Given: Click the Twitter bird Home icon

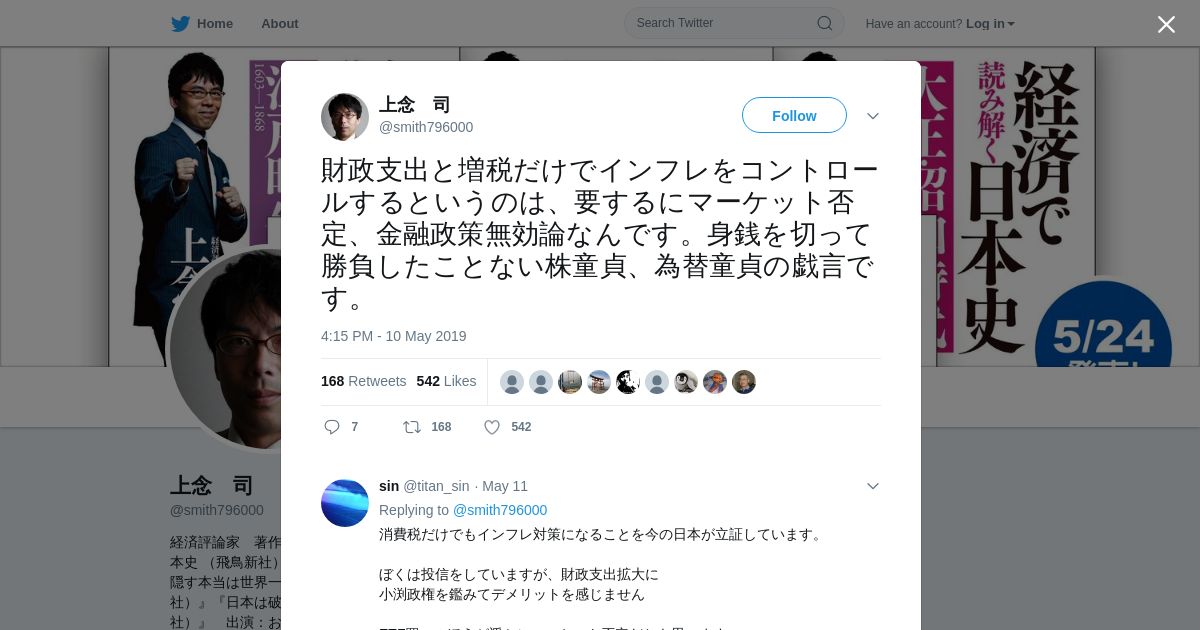Looking at the screenshot, I should tap(180, 23).
